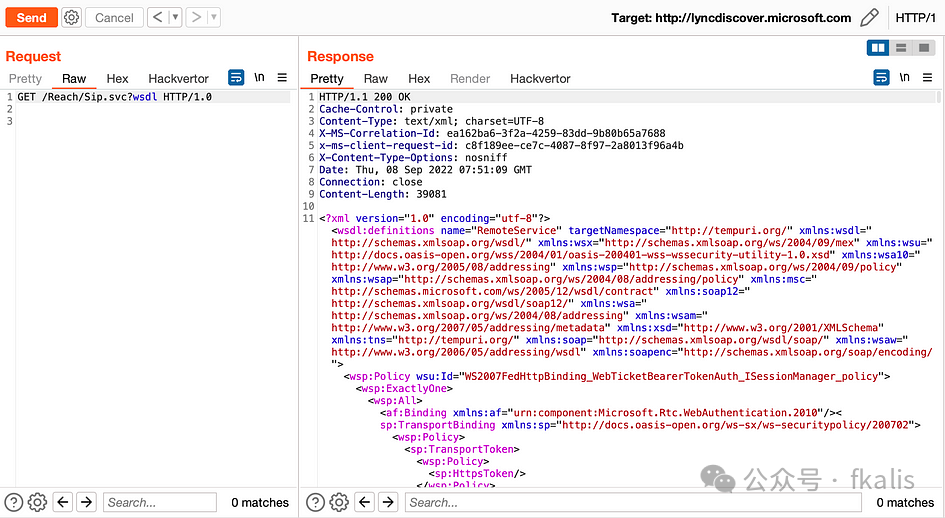Toggle word wrap icon in Response panel
The image size is (945, 518).
pyautogui.click(x=881, y=77)
